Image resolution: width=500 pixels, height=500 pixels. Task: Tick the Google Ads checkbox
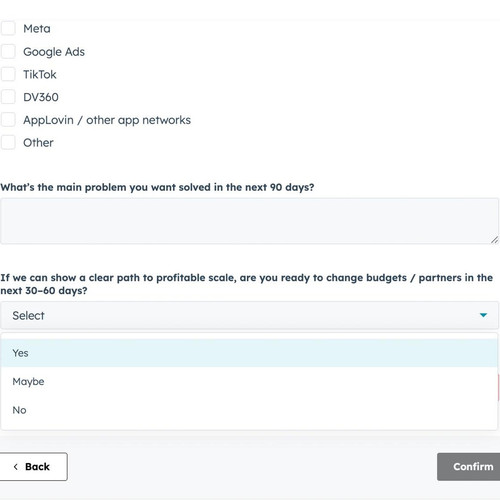(8, 51)
